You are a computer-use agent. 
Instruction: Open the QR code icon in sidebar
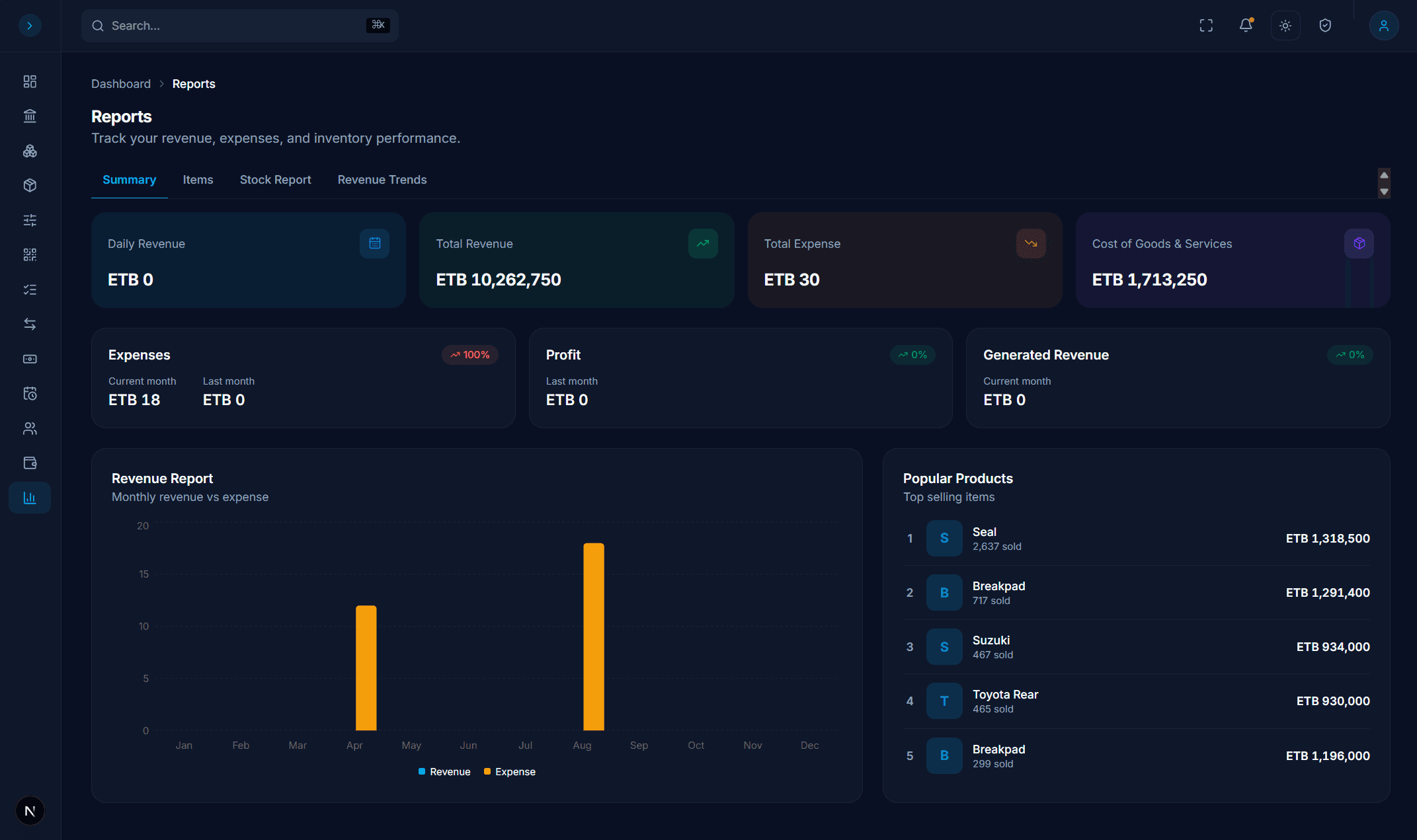click(30, 255)
